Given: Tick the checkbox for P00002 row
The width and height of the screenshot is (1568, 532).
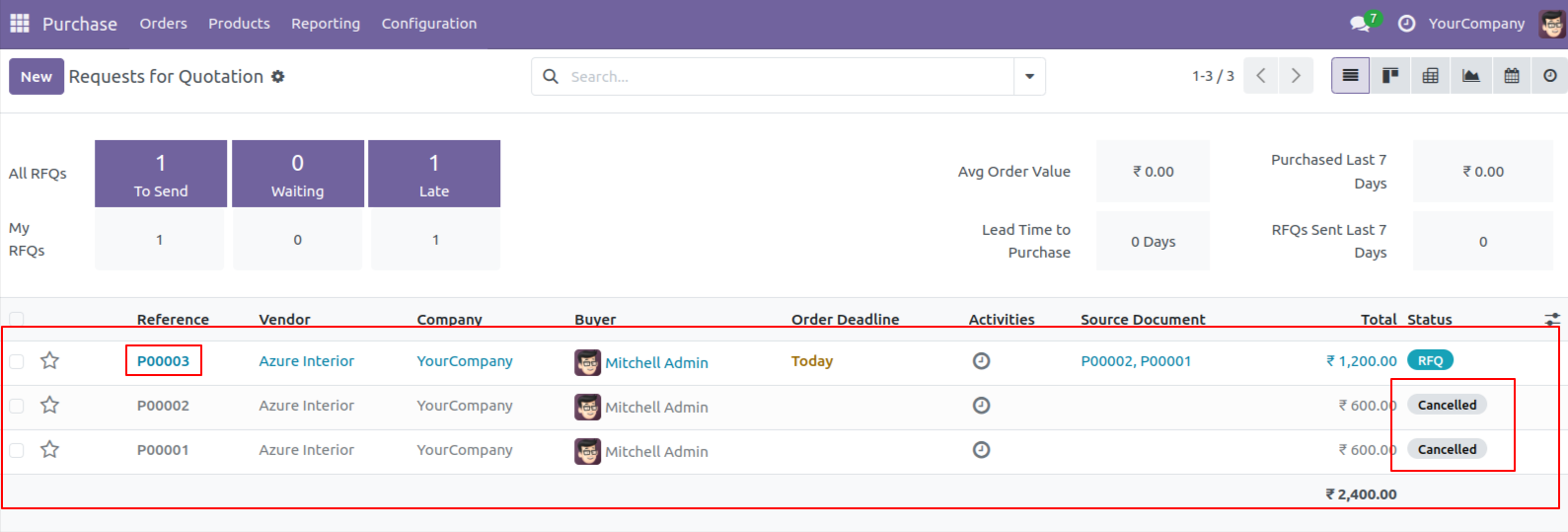Looking at the screenshot, I should [x=17, y=406].
